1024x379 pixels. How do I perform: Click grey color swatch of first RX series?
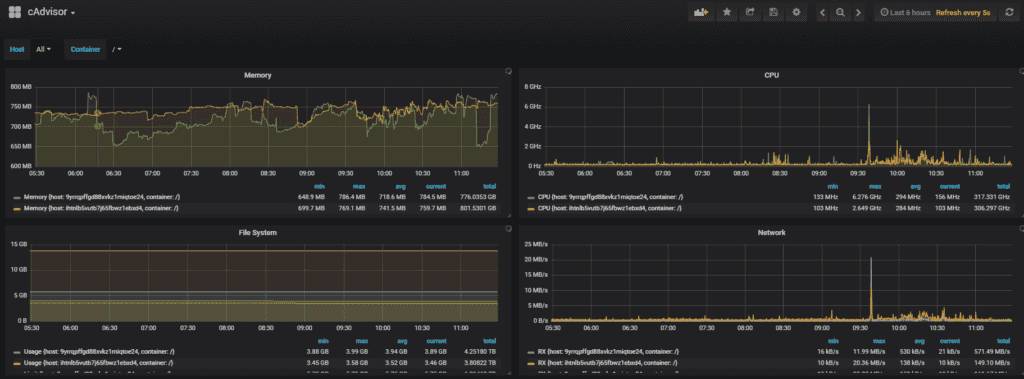click(x=531, y=352)
